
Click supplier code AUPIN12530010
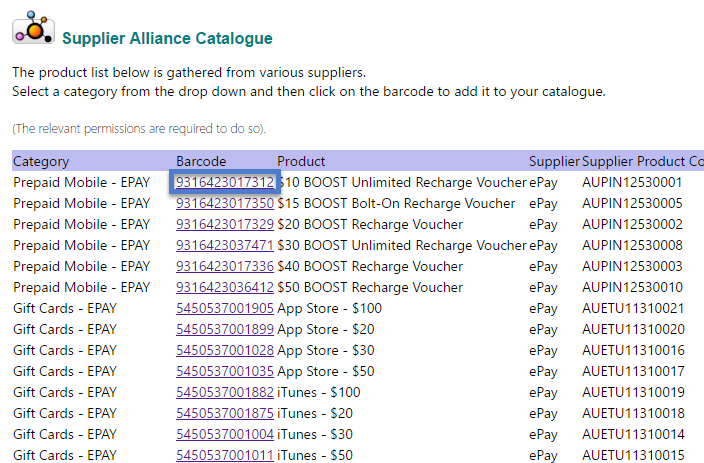pos(632,287)
